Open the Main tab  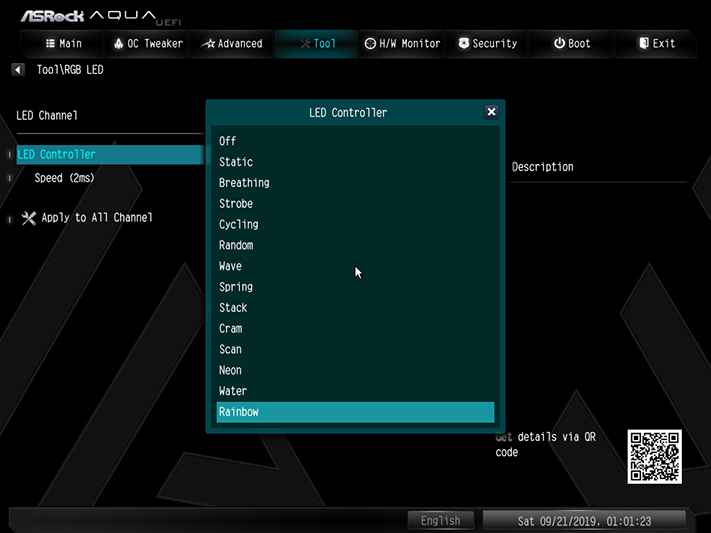[x=63, y=44]
